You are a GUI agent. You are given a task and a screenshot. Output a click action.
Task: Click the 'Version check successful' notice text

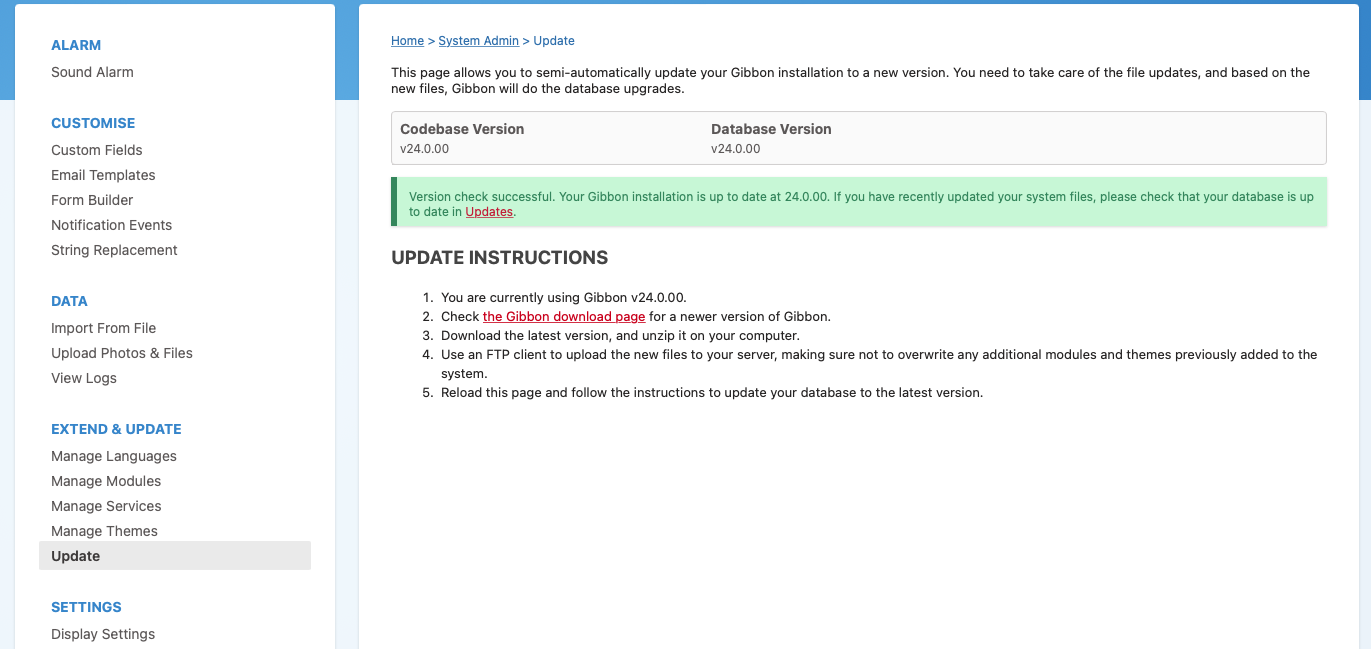tap(861, 204)
